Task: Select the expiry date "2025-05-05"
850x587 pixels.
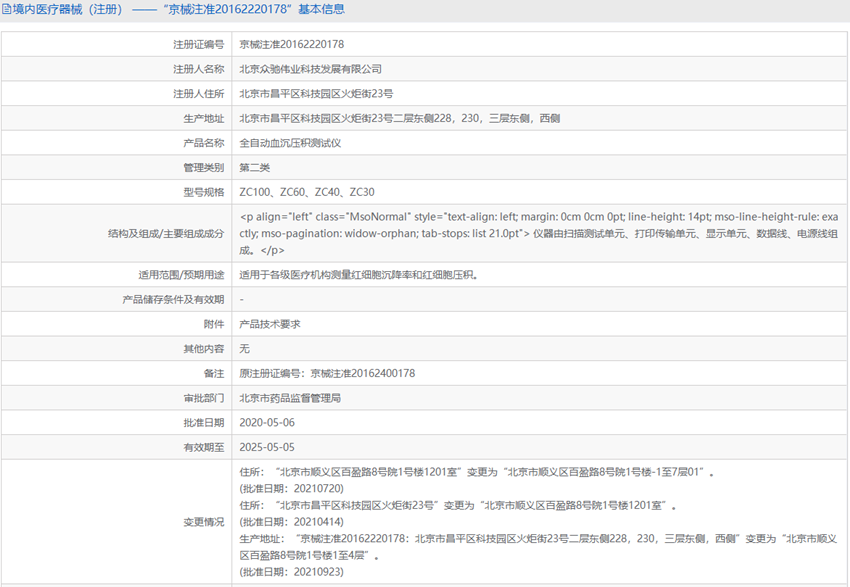Action: click(267, 447)
